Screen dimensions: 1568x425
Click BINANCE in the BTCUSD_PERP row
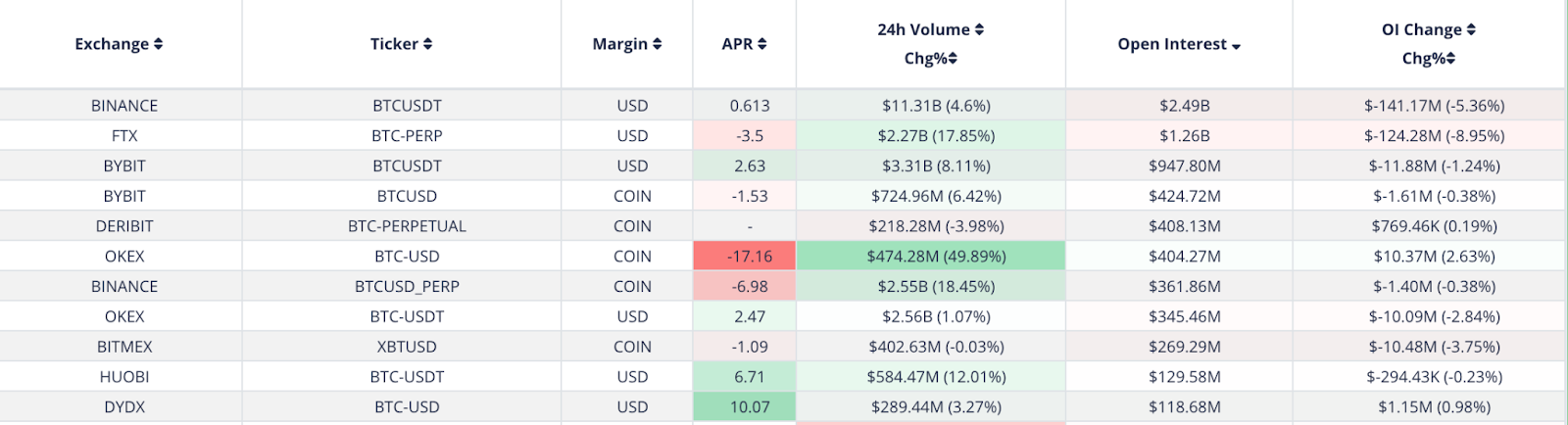point(124,287)
